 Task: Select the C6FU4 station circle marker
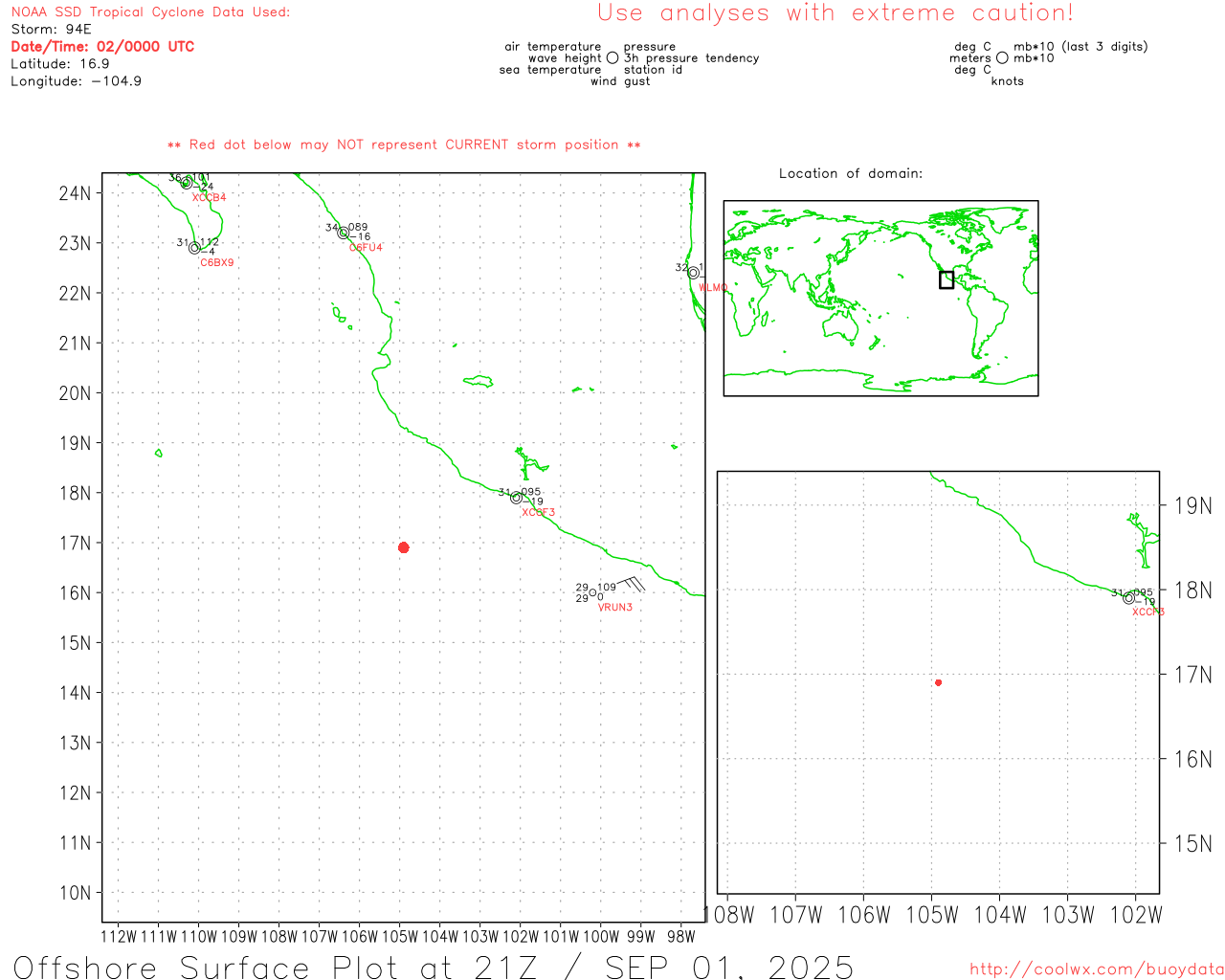(x=344, y=233)
